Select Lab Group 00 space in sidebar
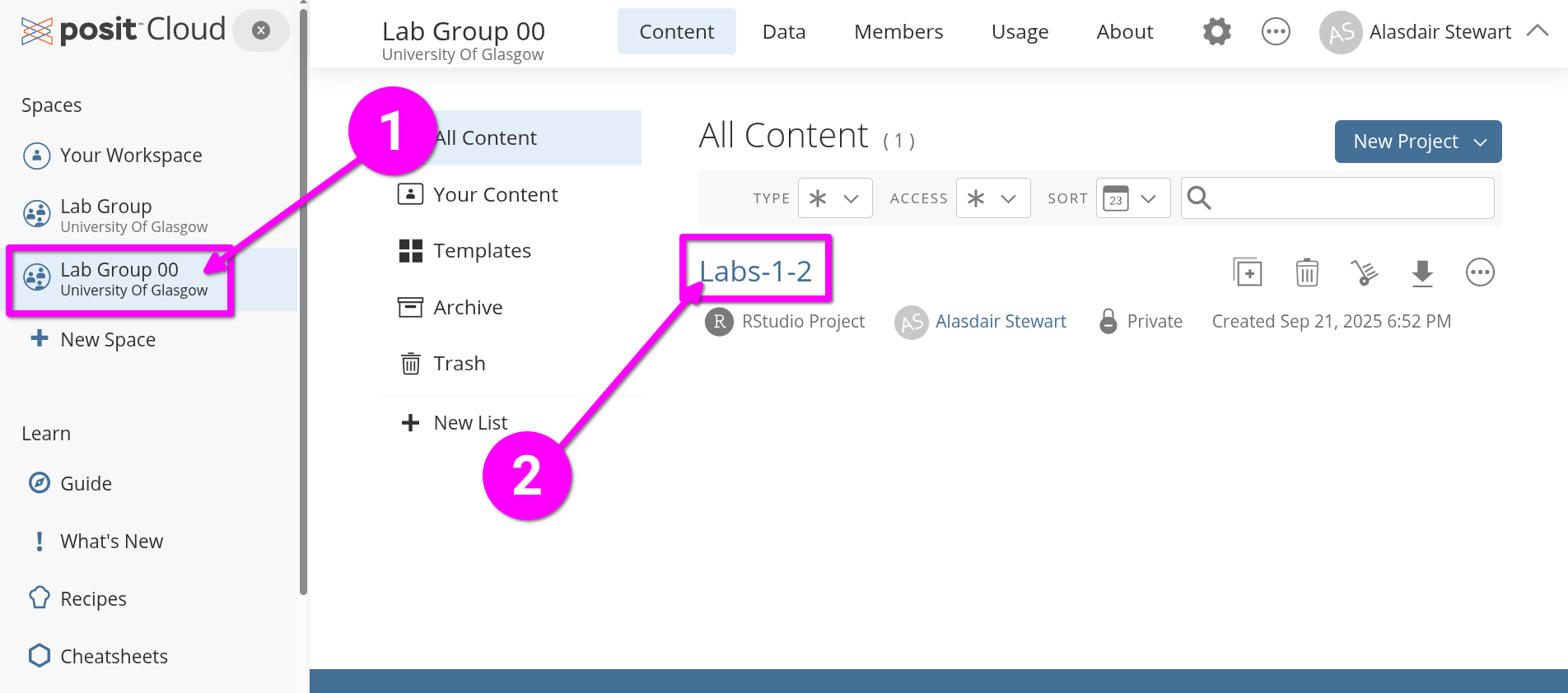The height and width of the screenshot is (693, 1568). 119,279
